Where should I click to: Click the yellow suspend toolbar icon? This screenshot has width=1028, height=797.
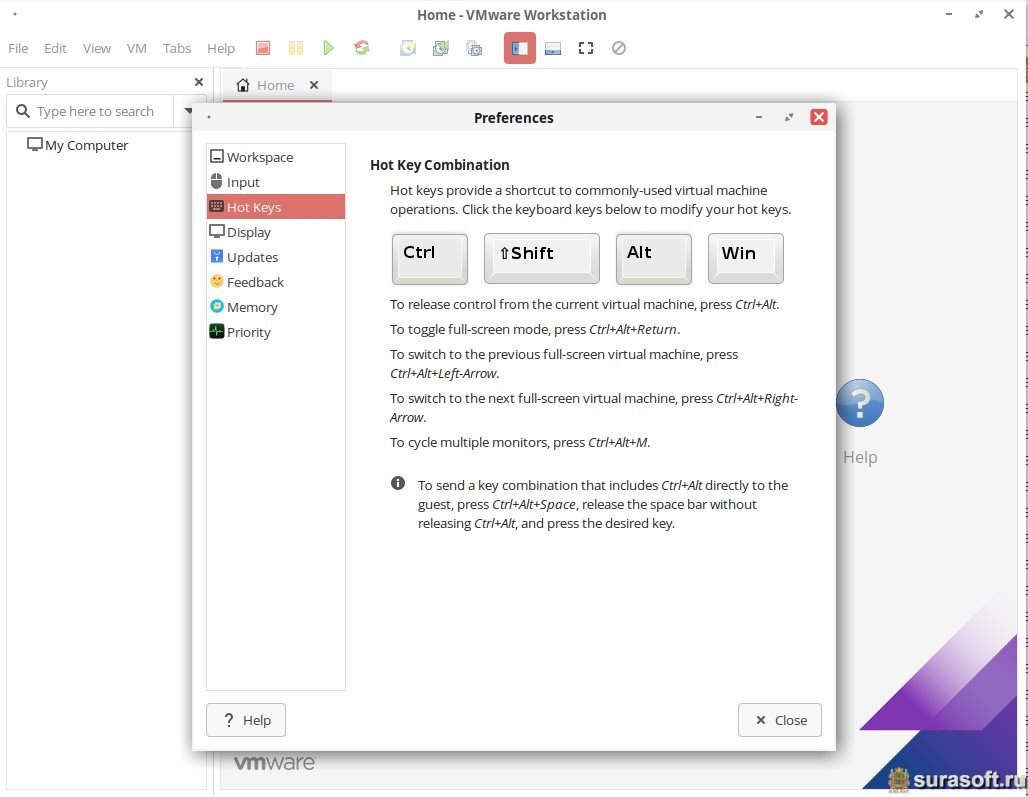click(296, 48)
